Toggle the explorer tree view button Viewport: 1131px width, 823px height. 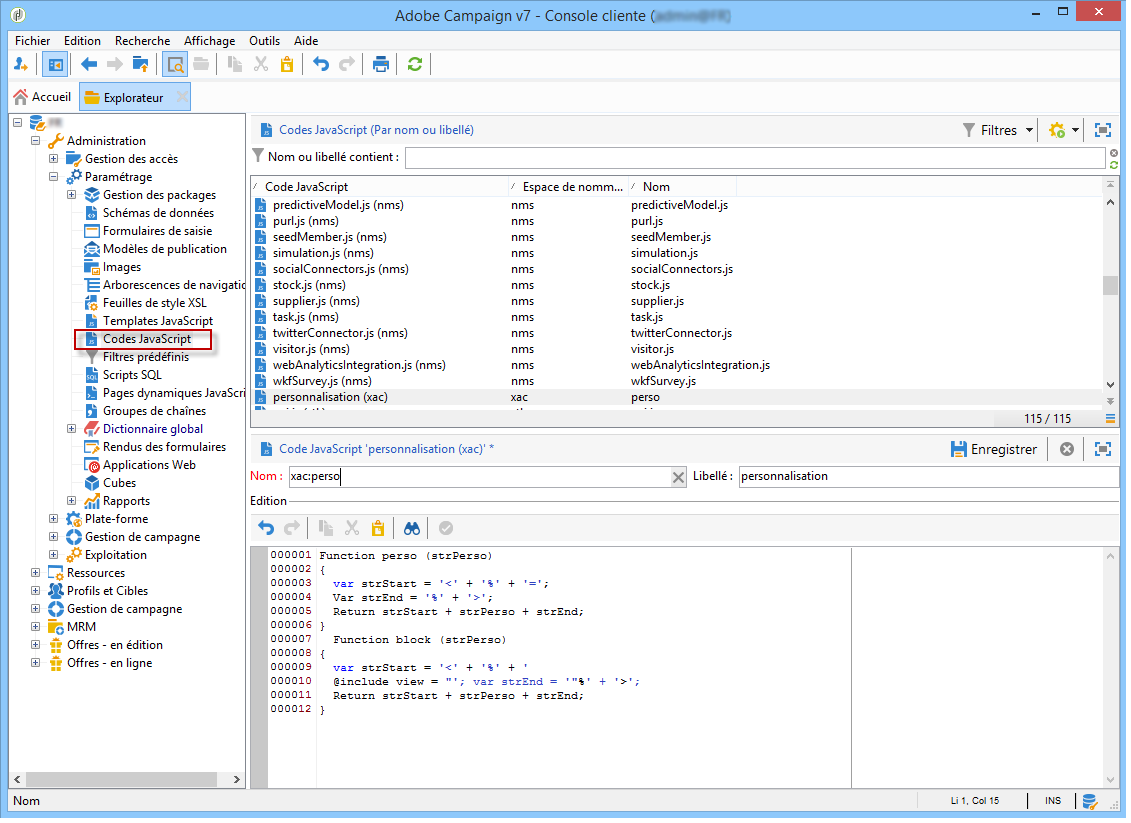(55, 65)
